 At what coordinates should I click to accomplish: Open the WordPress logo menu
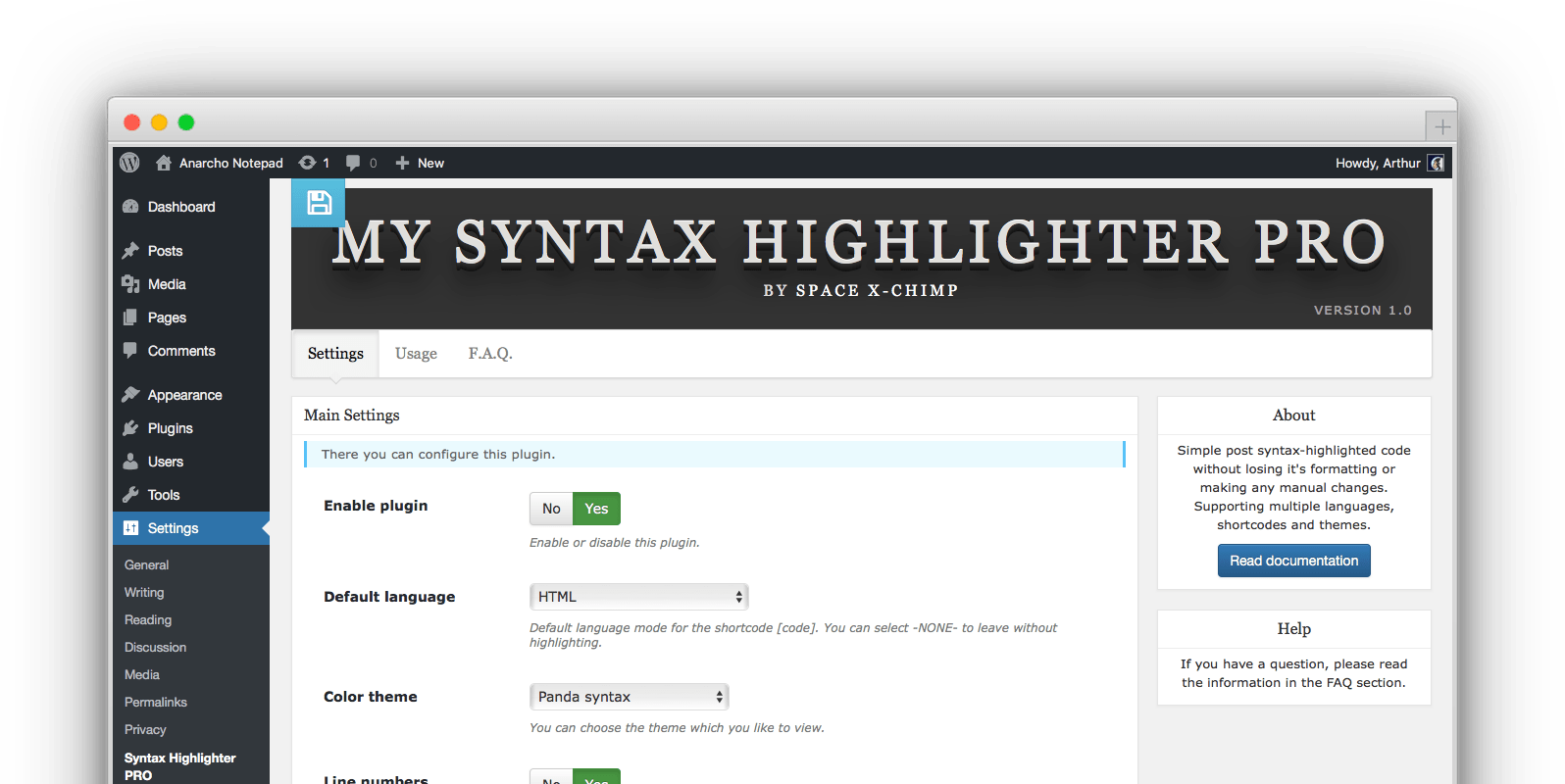pyautogui.click(x=129, y=163)
